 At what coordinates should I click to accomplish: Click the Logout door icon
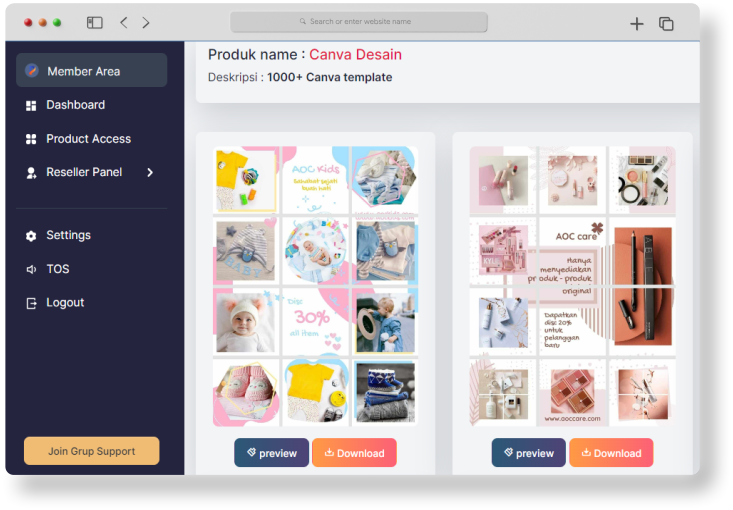(31, 303)
